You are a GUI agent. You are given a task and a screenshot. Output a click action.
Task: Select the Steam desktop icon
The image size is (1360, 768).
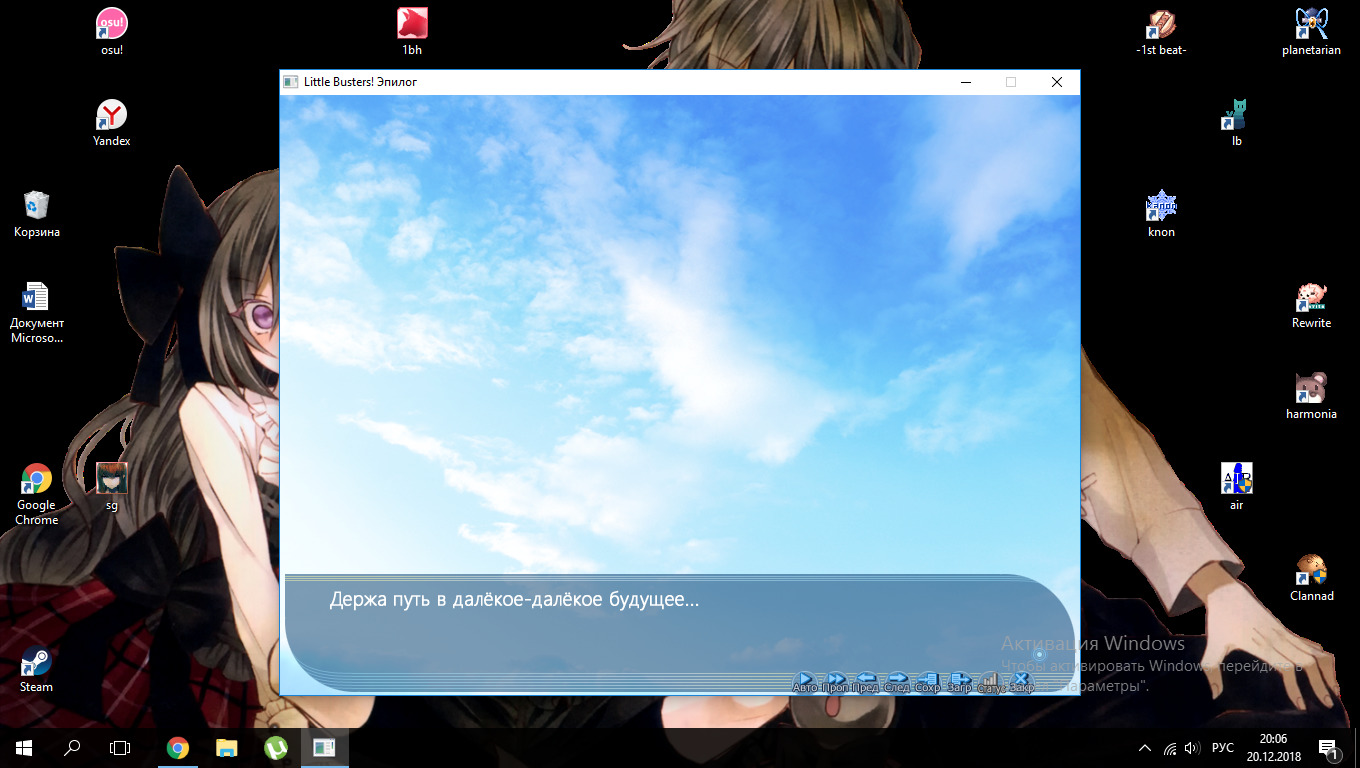pyautogui.click(x=36, y=668)
